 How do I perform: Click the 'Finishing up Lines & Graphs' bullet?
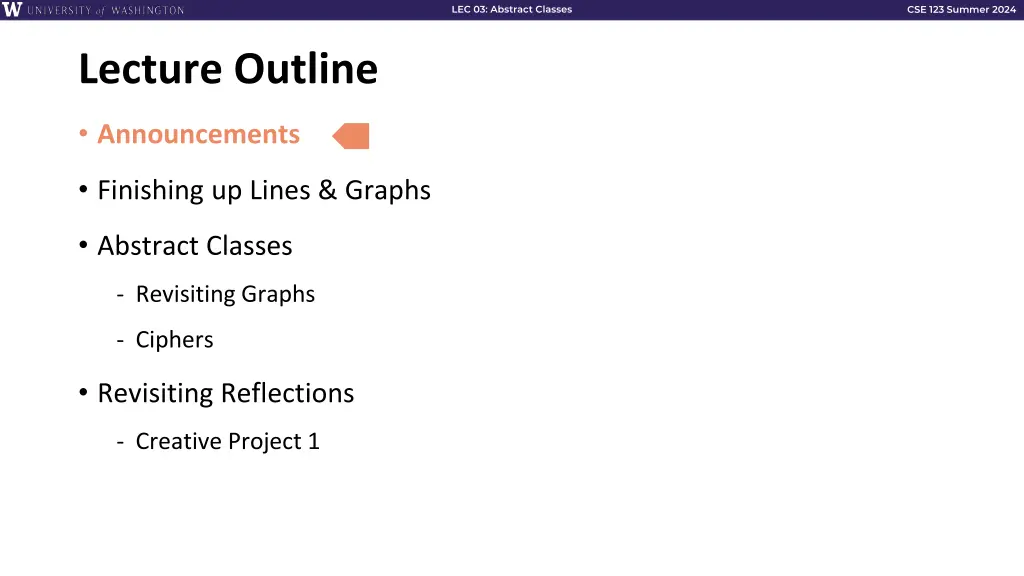pyautogui.click(x=264, y=190)
